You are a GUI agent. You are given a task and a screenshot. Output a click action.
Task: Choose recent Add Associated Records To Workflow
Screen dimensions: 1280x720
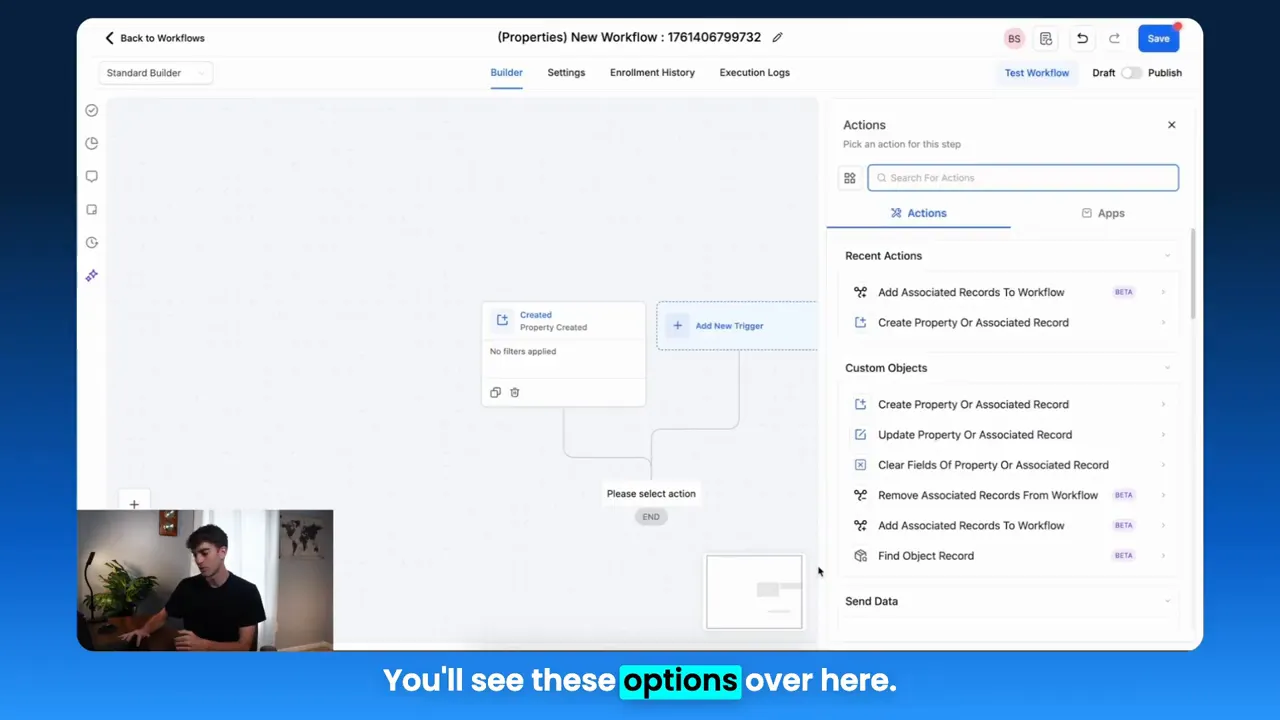(1010, 292)
